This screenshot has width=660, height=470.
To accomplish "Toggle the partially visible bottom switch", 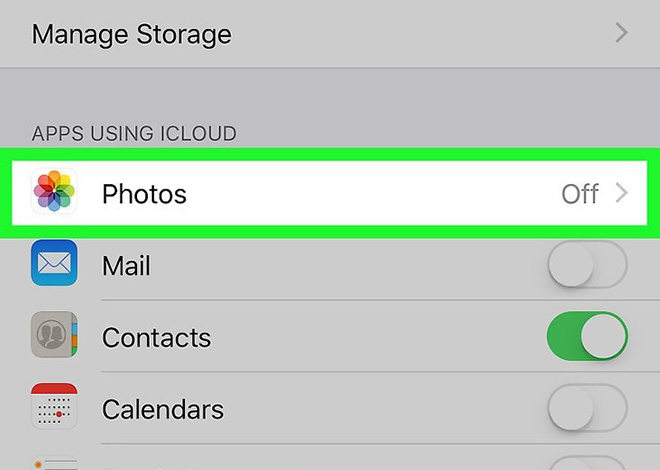I will tap(588, 463).
